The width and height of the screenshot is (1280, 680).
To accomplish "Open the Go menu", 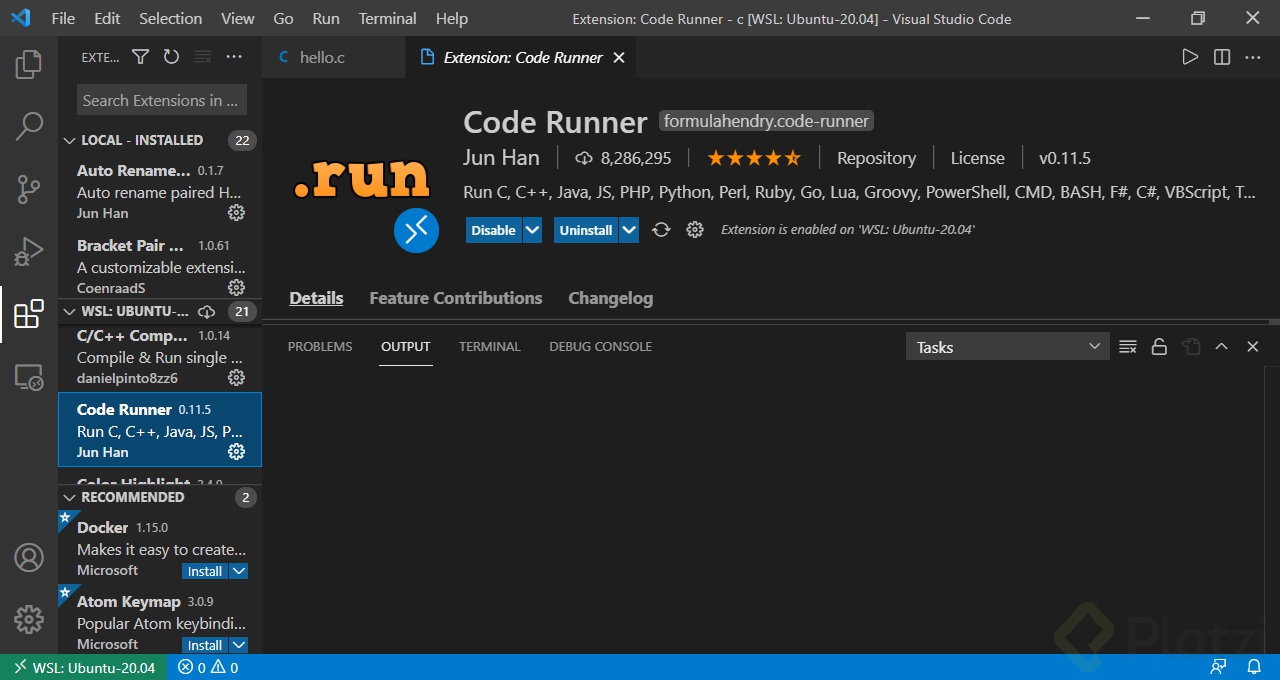I will click(x=283, y=18).
